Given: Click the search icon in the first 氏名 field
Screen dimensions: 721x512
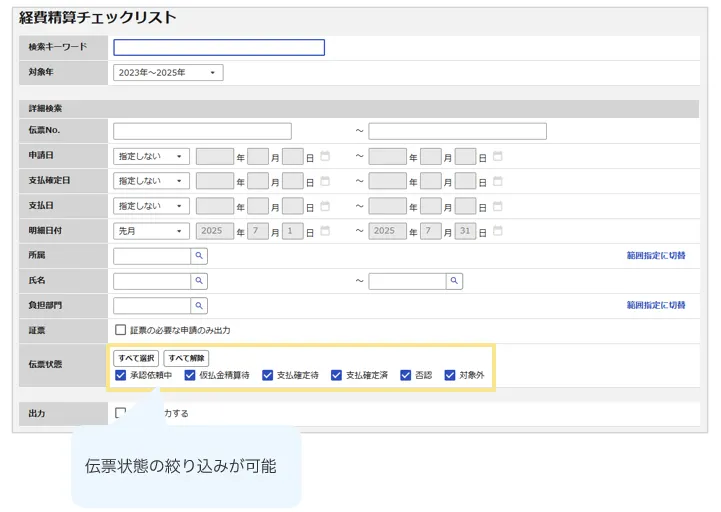Looking at the screenshot, I should (x=199, y=281).
